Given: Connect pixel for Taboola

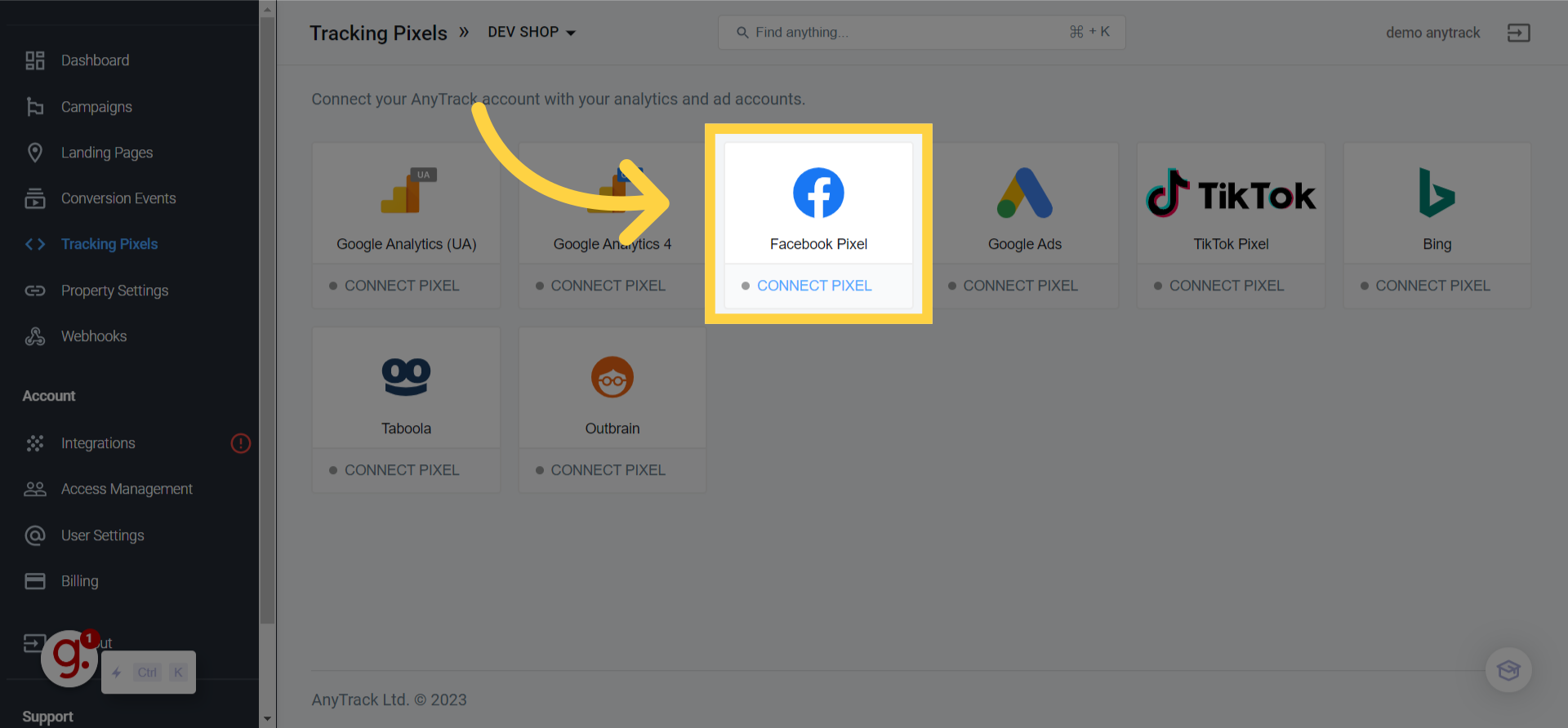Looking at the screenshot, I should point(402,470).
